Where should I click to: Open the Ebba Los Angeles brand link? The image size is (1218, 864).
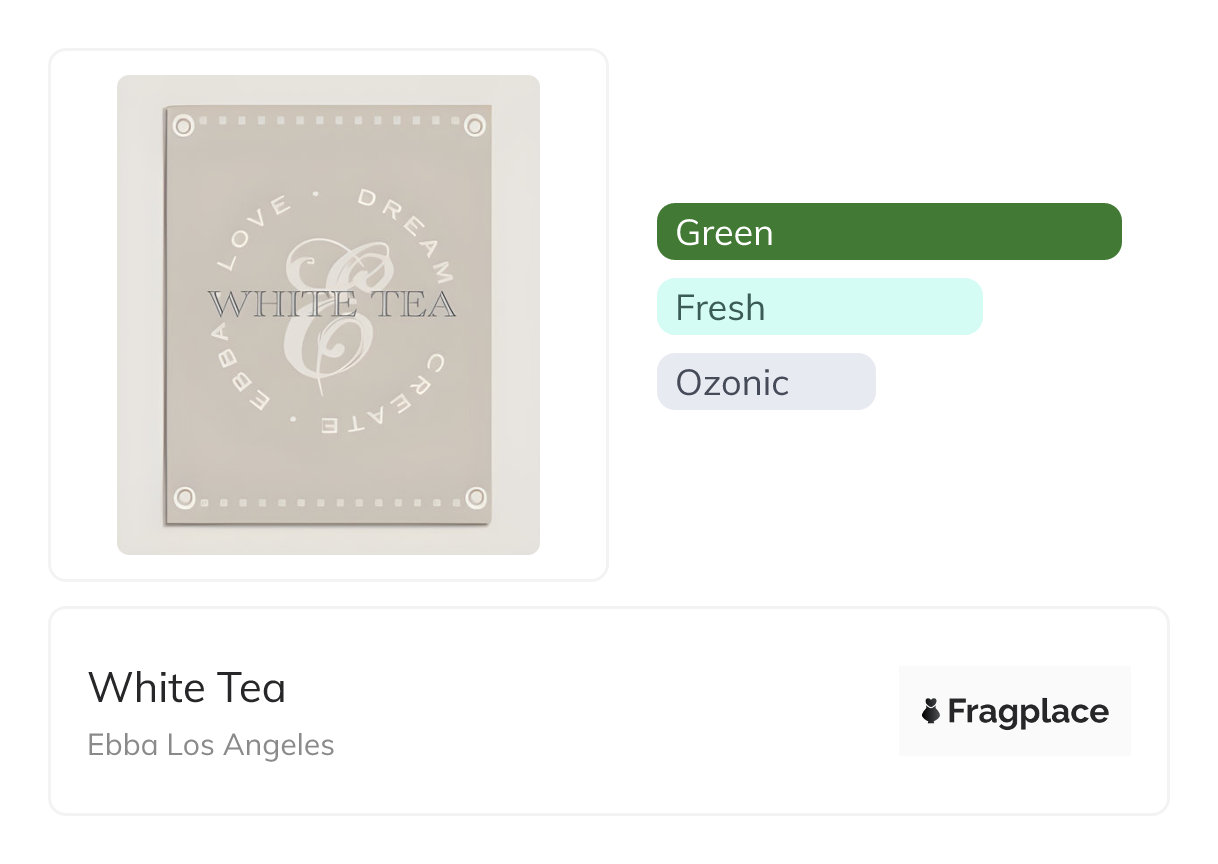click(211, 745)
